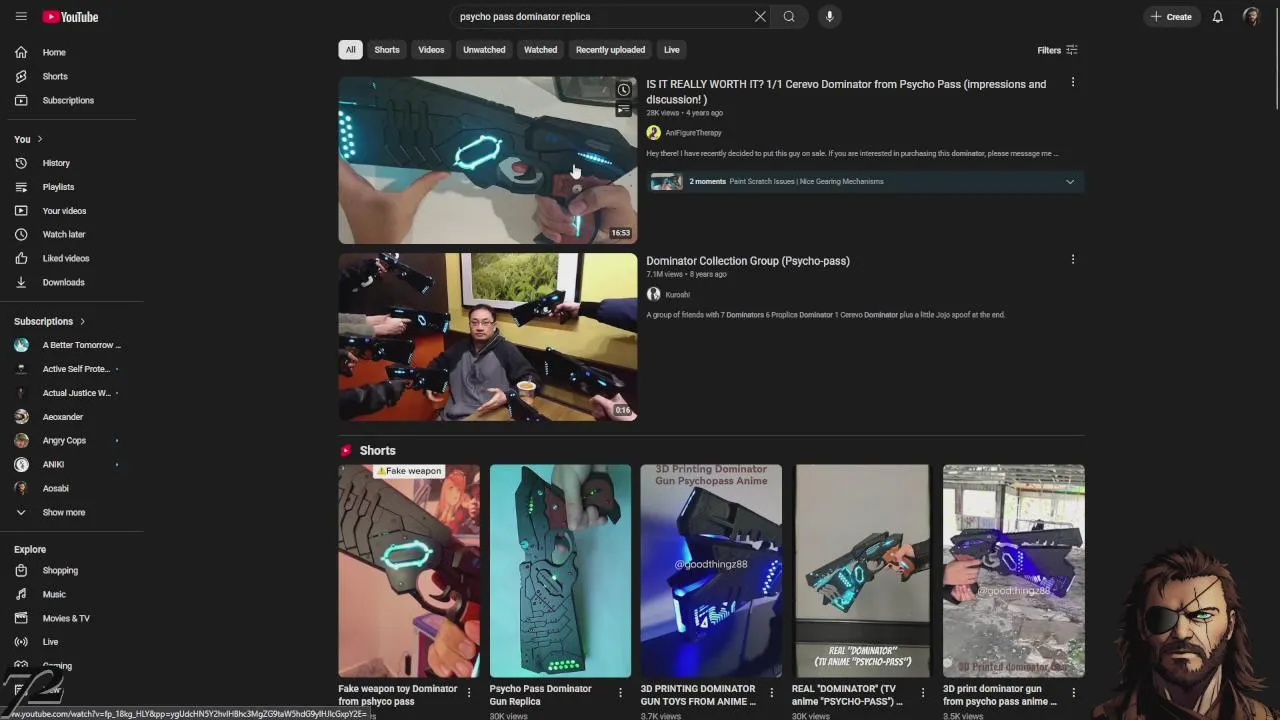Open more options for Cerevo Dominator video
Image resolution: width=1280 pixels, height=720 pixels.
click(1073, 83)
